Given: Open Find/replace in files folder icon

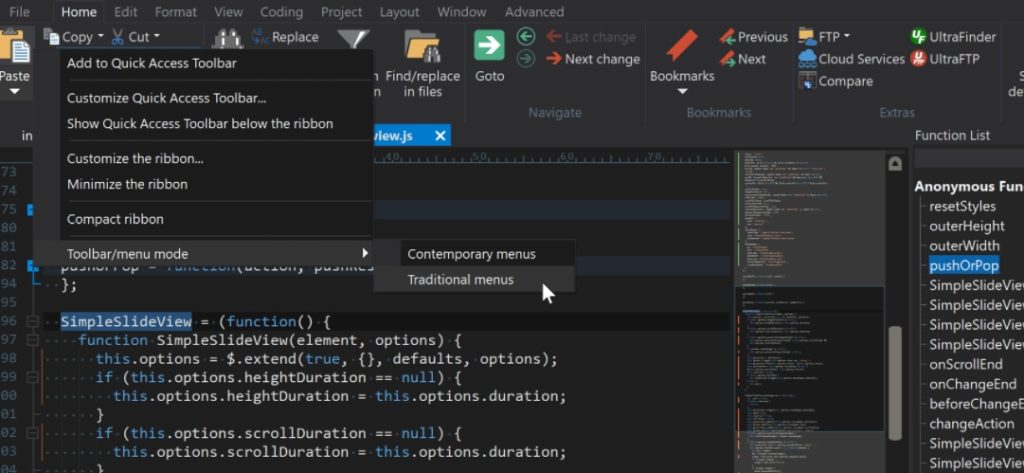Looking at the screenshot, I should tap(422, 46).
